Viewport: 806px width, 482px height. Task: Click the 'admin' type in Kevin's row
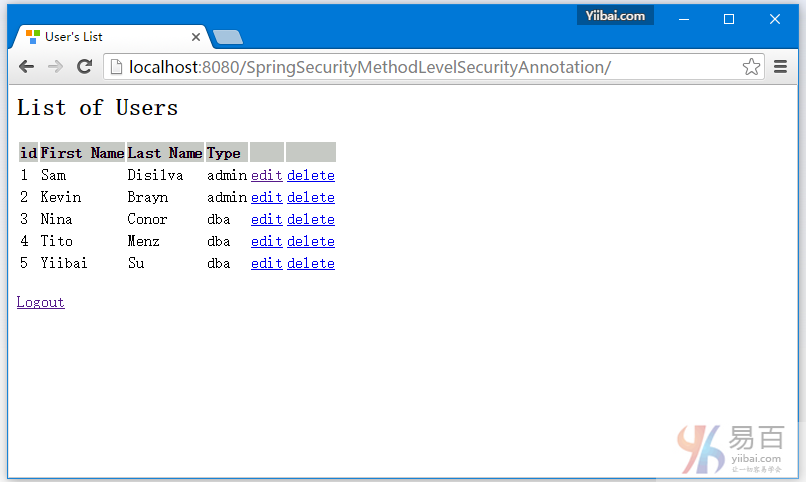227,197
